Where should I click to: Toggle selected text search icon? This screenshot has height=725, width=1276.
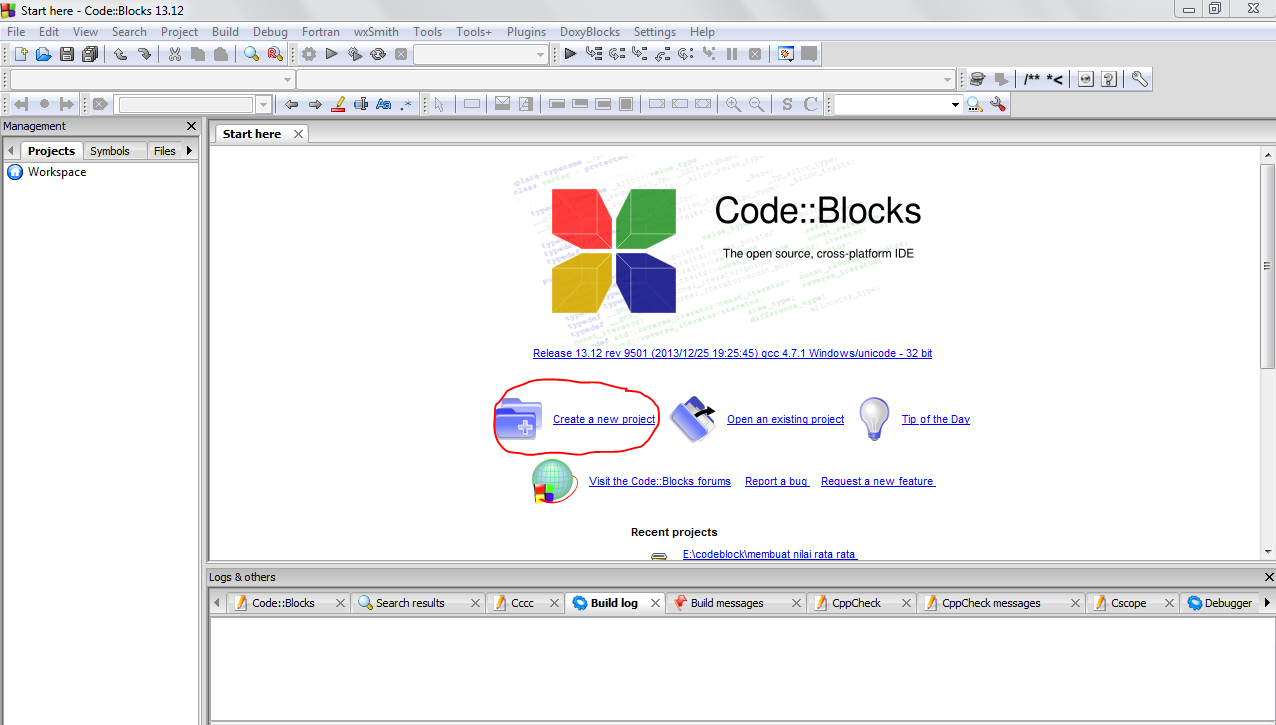361,104
